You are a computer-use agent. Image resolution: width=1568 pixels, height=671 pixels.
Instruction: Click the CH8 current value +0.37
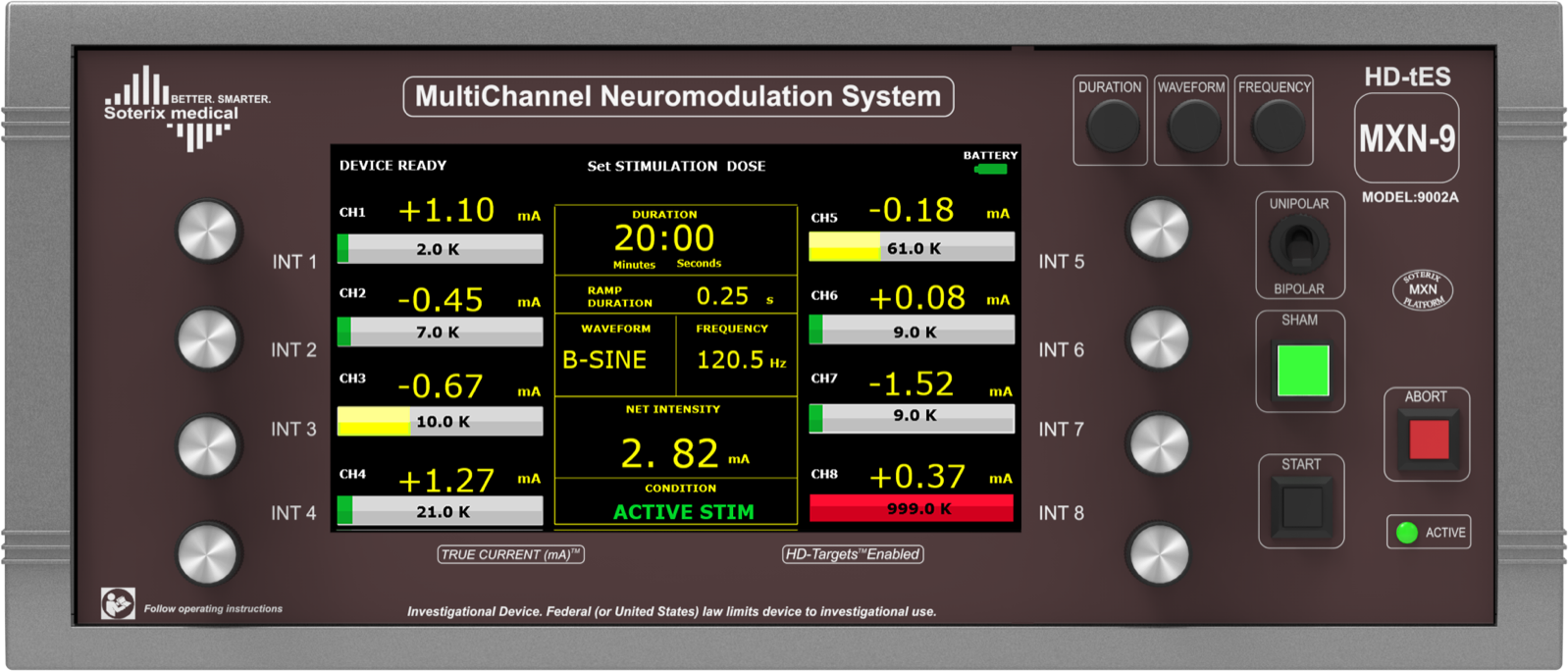coord(917,476)
